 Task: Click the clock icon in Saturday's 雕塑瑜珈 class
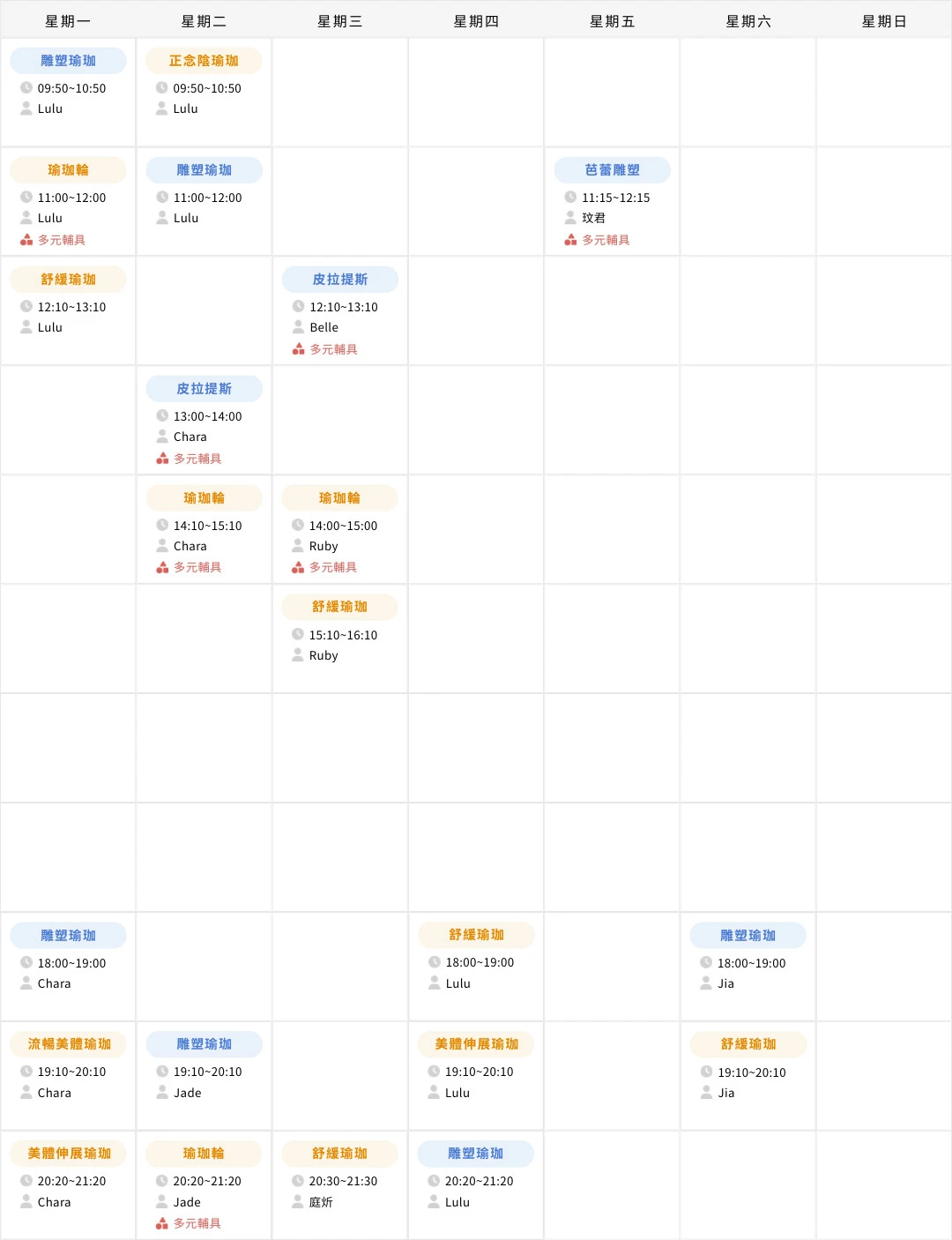click(x=705, y=963)
